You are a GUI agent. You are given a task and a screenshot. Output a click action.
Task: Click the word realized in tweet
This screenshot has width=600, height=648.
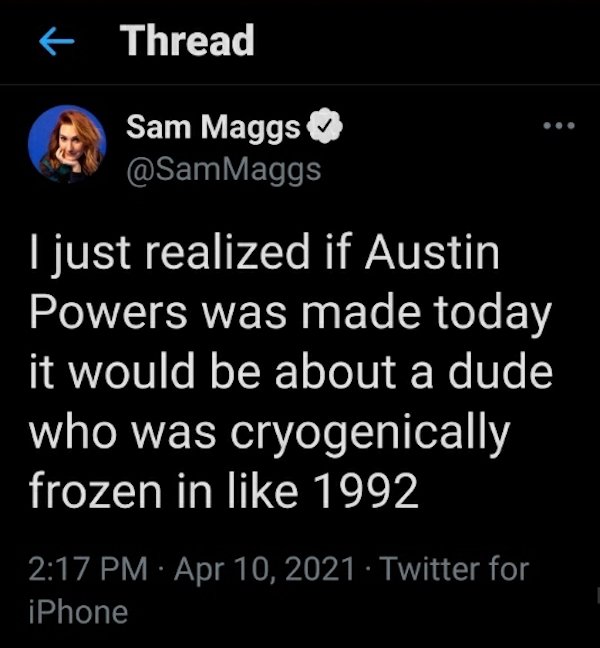[x=227, y=252]
